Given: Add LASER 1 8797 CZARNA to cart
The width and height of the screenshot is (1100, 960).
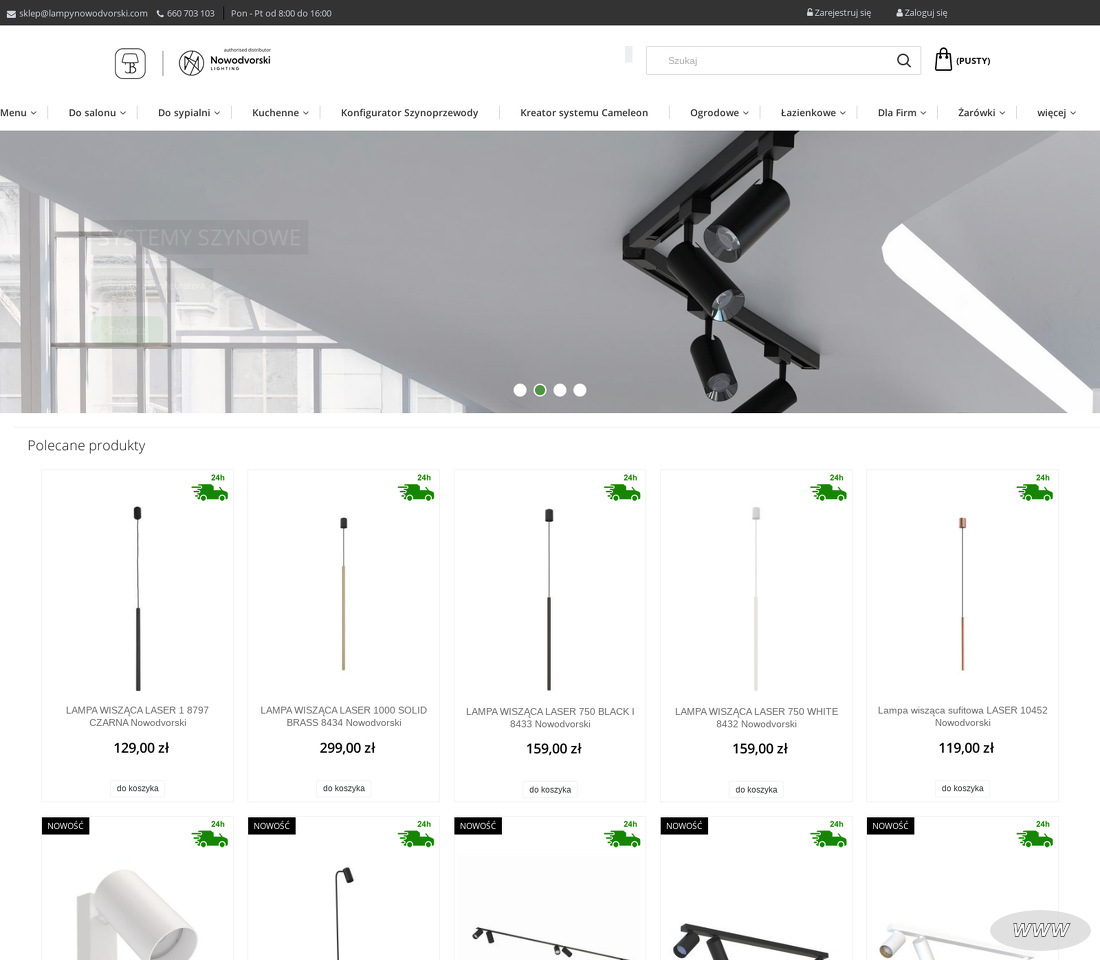Looking at the screenshot, I should (138, 788).
